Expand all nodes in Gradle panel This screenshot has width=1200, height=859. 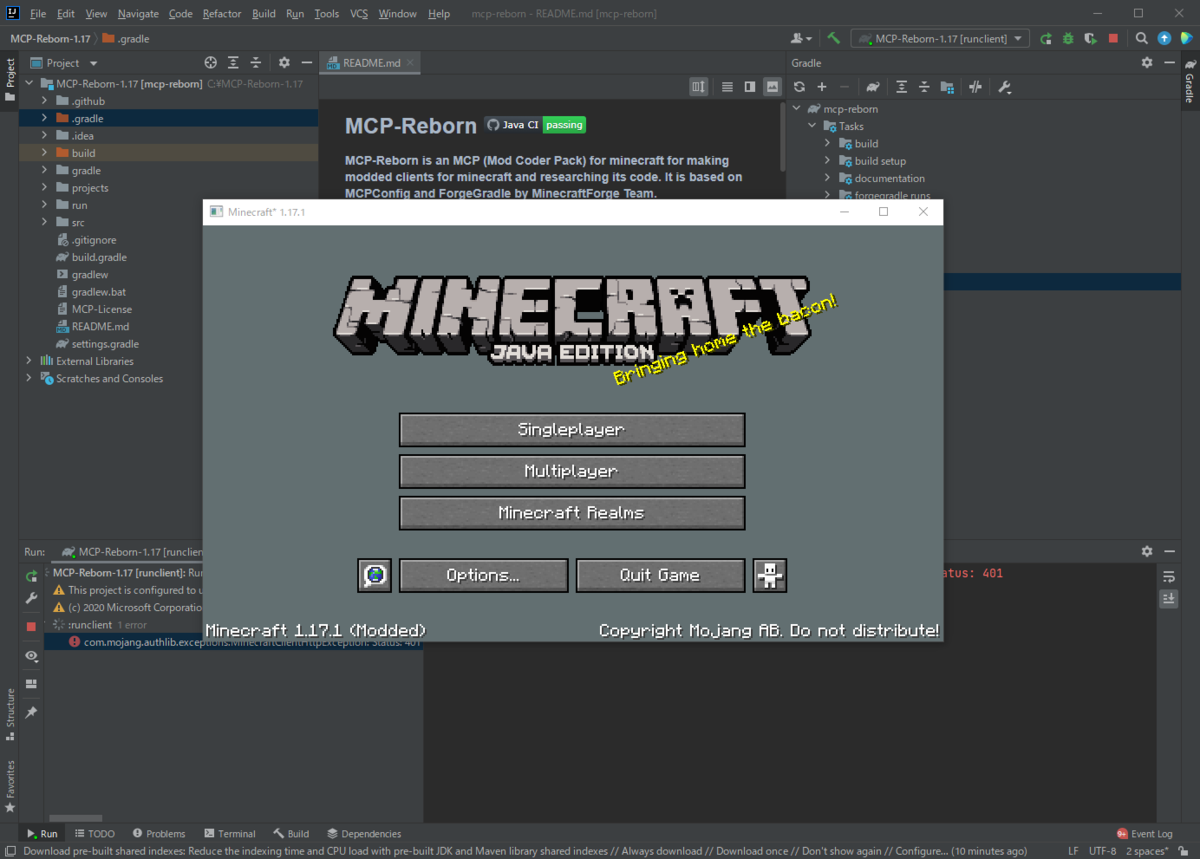coord(901,87)
